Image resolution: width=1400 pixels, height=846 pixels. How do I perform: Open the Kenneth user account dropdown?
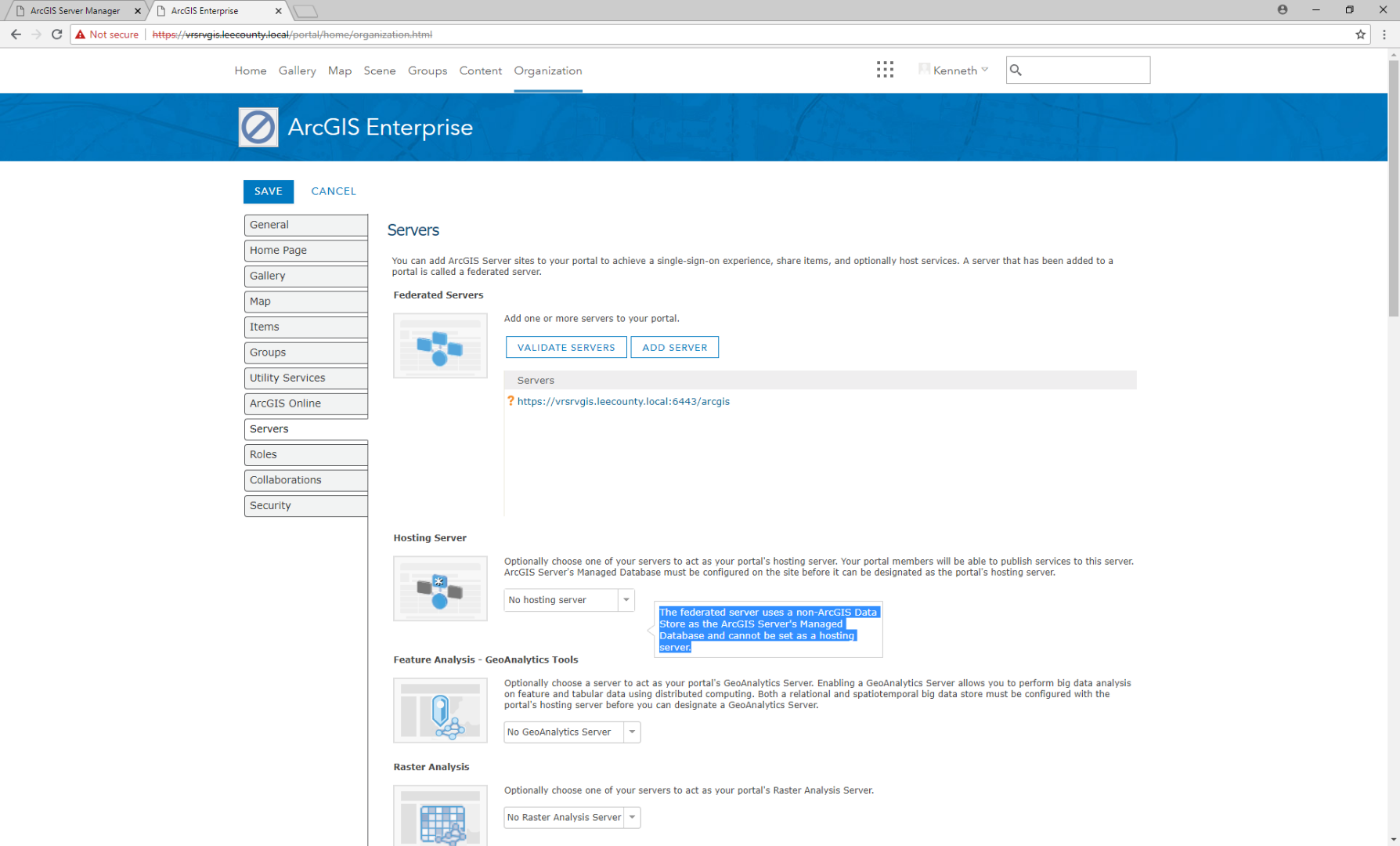[954, 70]
